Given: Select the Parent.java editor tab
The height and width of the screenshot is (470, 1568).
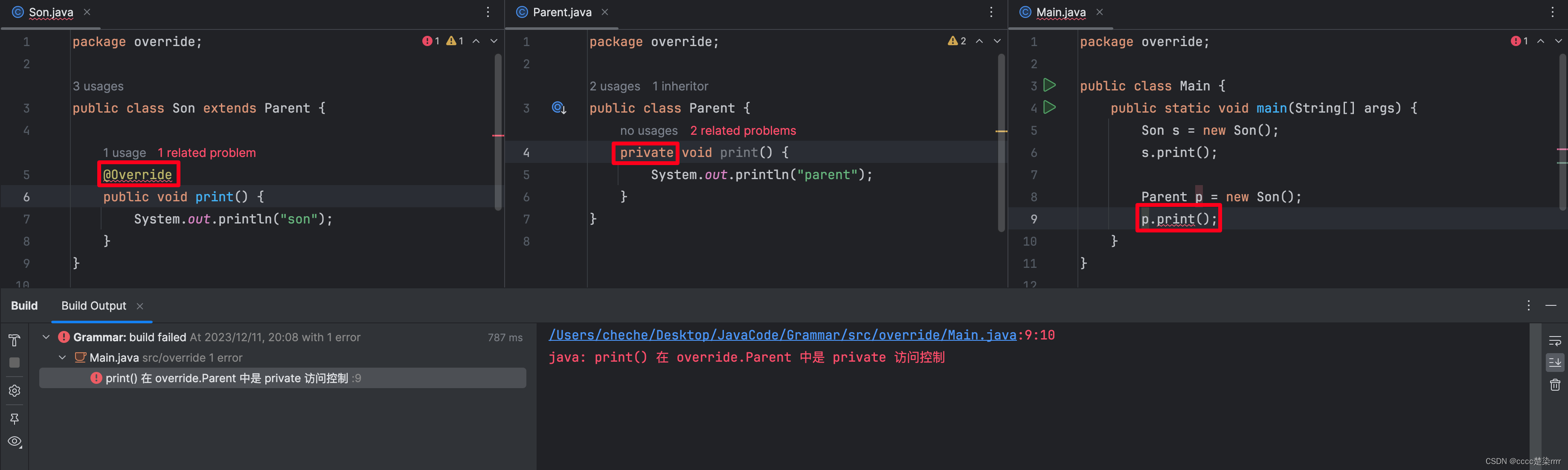Looking at the screenshot, I should tap(560, 12).
